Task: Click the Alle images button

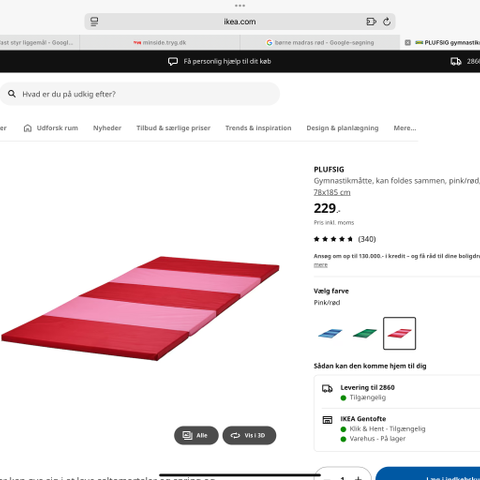Action: (x=196, y=435)
